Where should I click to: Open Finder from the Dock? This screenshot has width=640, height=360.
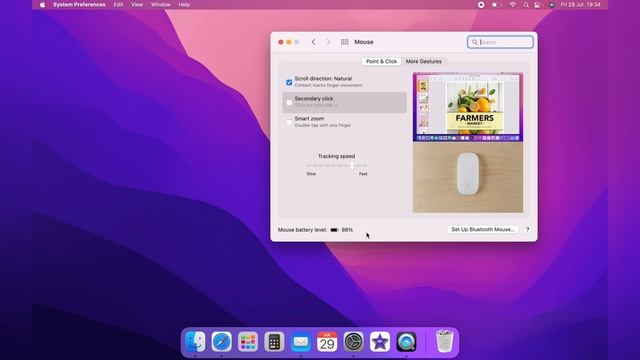point(195,341)
